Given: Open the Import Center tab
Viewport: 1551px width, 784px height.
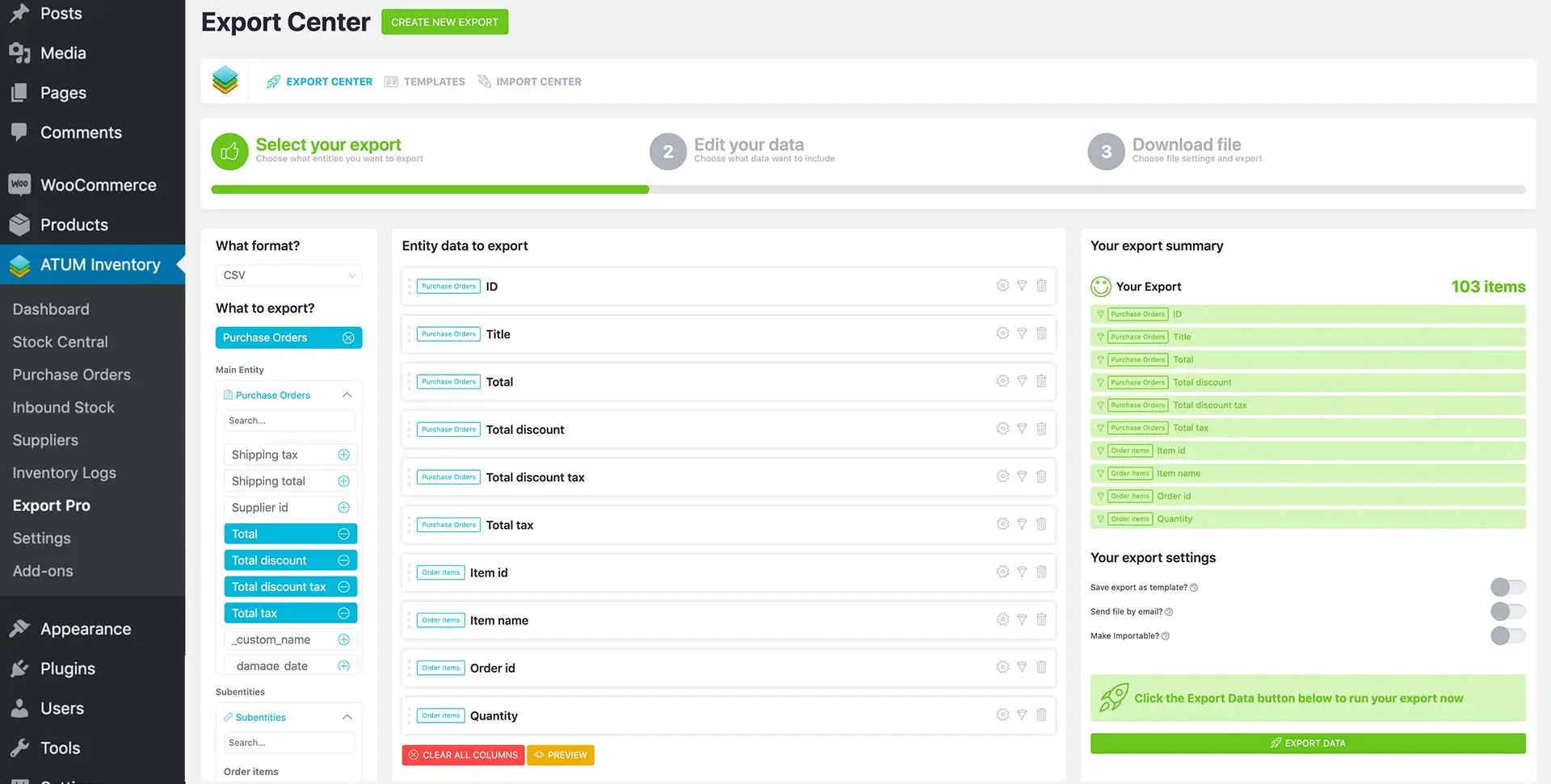Looking at the screenshot, I should point(539,81).
